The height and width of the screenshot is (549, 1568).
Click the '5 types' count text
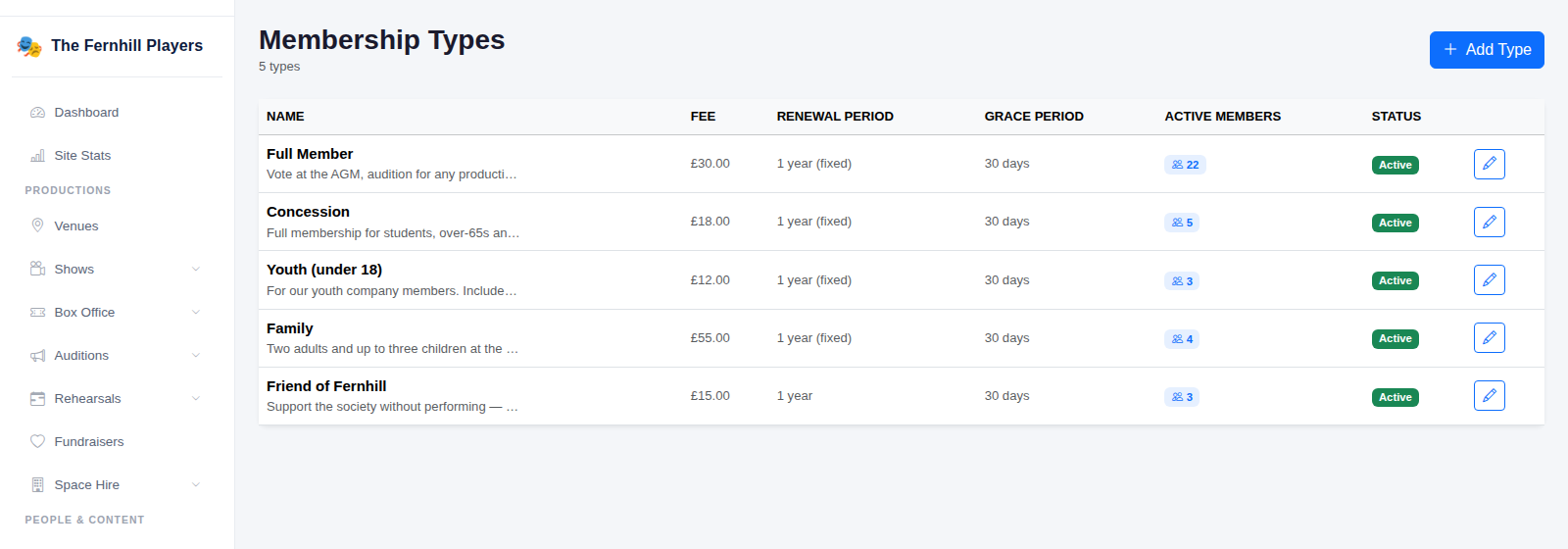(279, 67)
